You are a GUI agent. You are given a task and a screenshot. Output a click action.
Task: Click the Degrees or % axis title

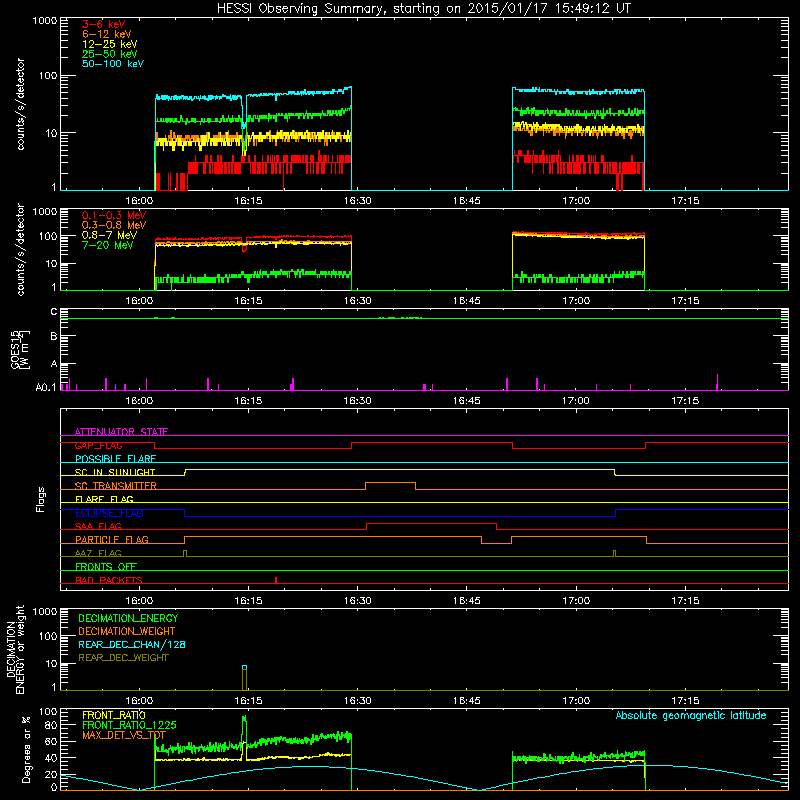click(x=26, y=749)
